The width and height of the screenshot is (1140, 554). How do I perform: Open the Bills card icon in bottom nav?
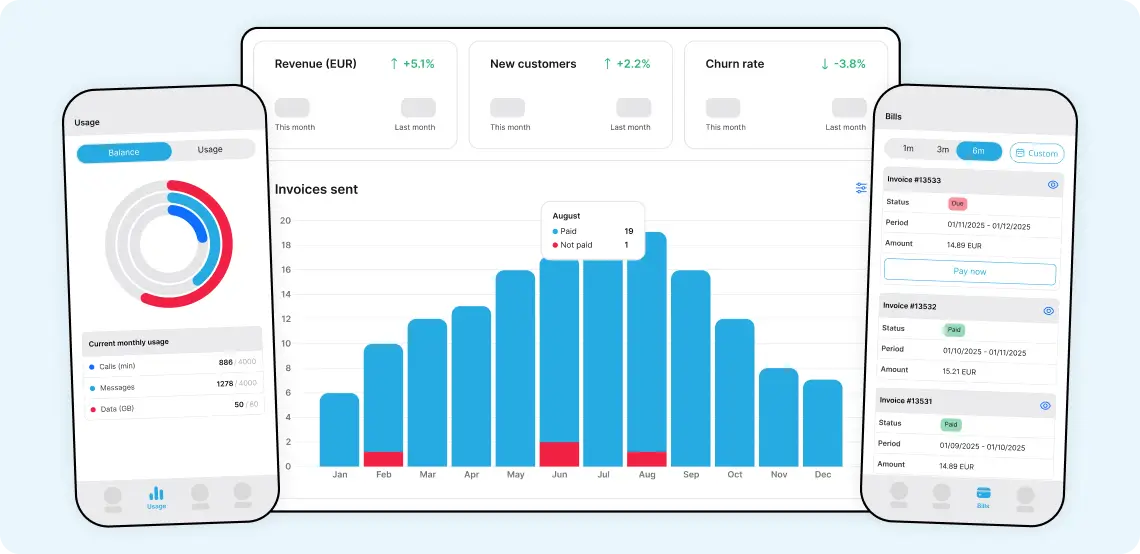click(x=983, y=493)
